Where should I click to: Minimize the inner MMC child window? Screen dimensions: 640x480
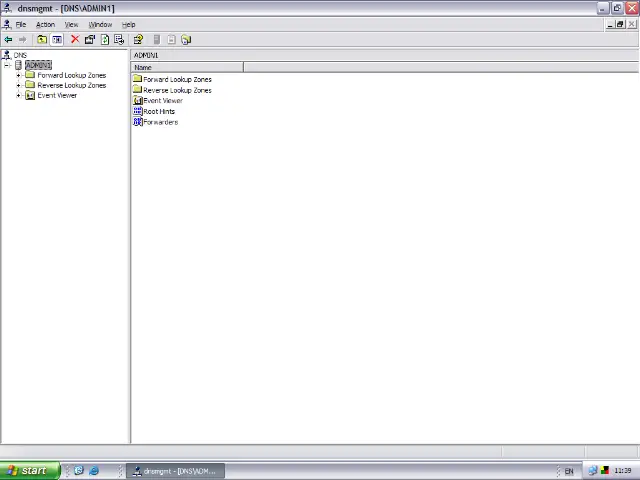point(610,24)
